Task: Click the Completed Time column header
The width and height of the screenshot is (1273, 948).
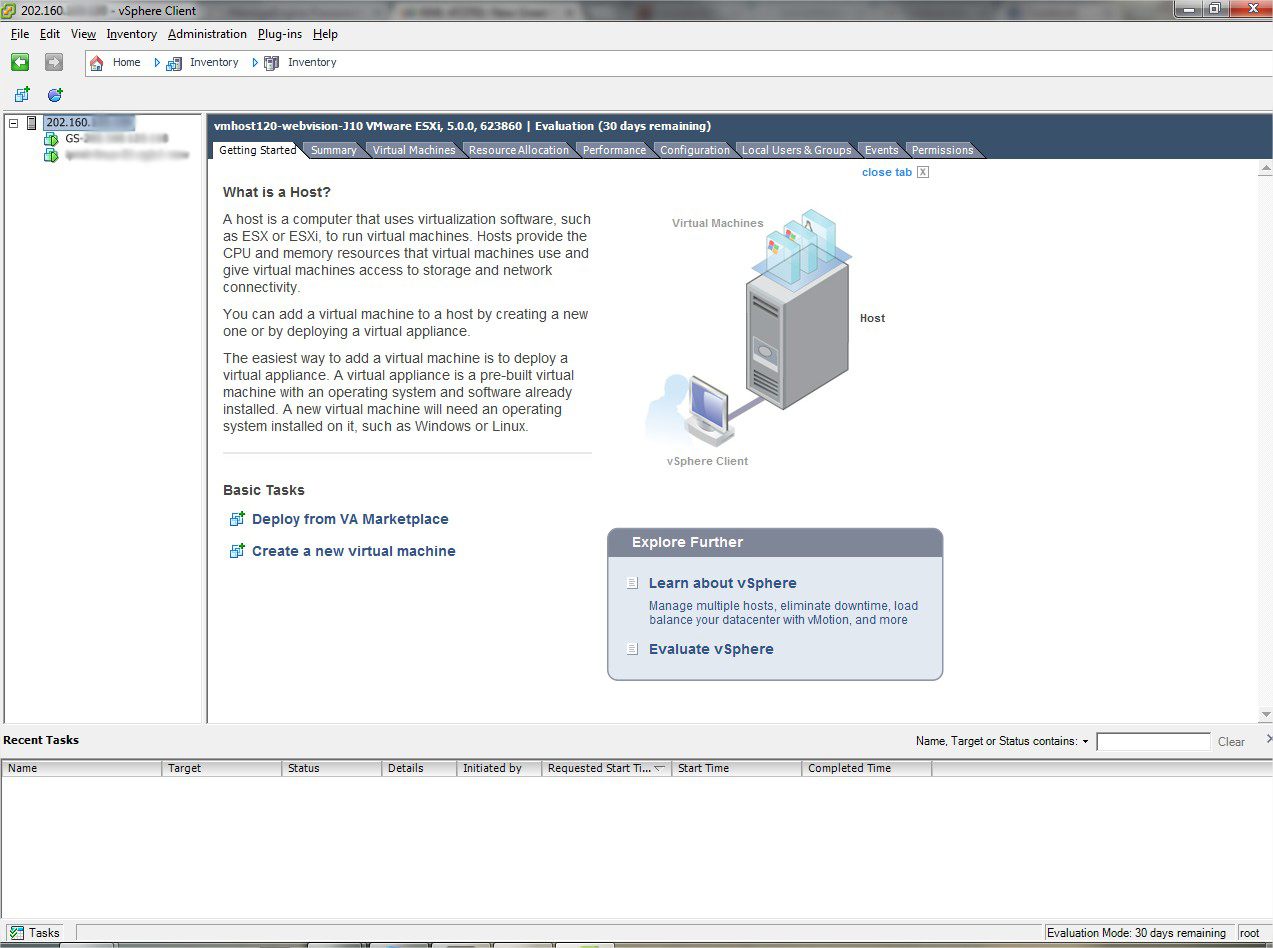Action: [x=867, y=768]
